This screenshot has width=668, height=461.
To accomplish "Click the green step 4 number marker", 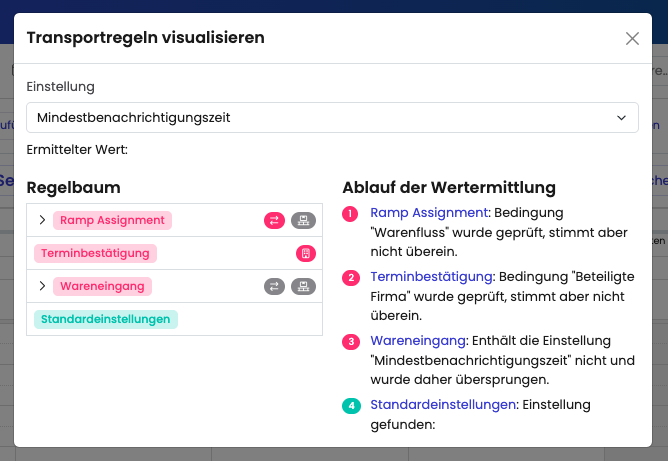I will (x=350, y=405).
